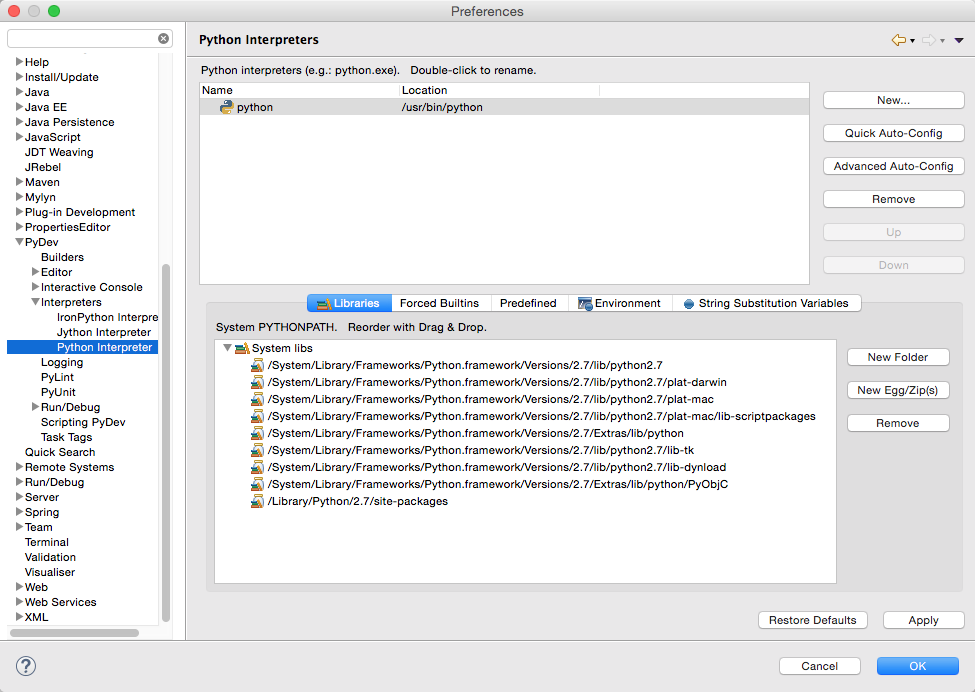This screenshot has height=692, width=975.
Task: Click the New Folder button
Action: (898, 357)
